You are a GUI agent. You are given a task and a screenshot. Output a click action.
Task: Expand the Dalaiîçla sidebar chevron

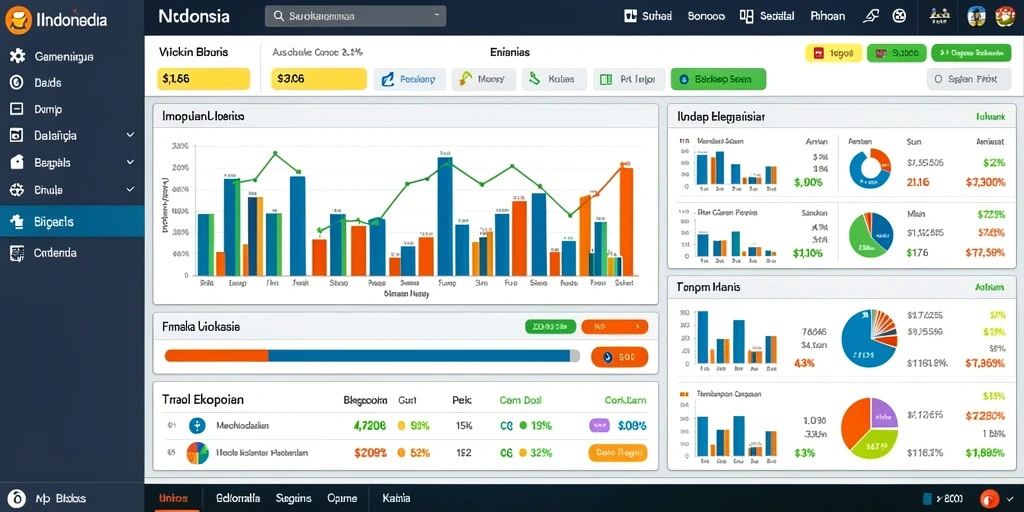130,135
